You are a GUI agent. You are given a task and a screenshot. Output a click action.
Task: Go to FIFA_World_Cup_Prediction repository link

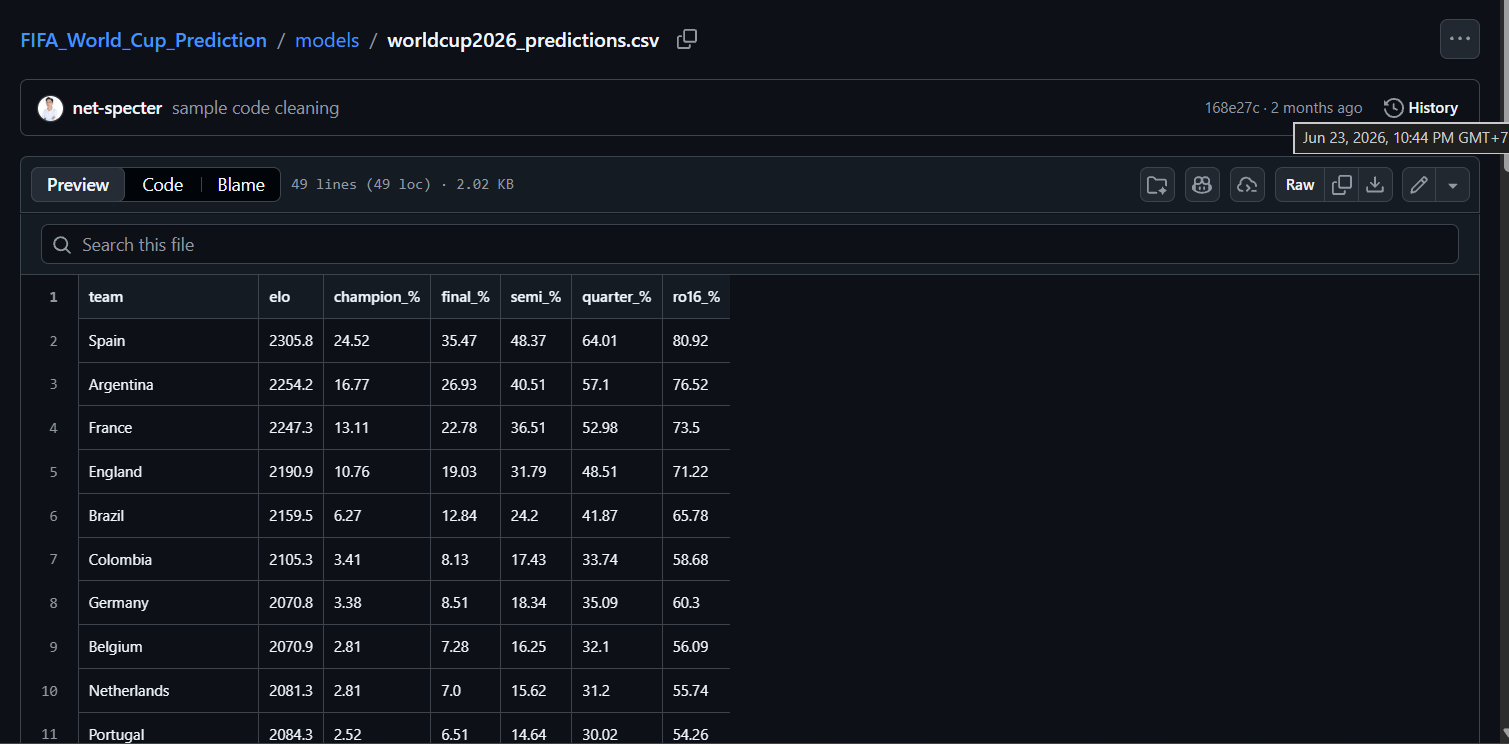[143, 40]
